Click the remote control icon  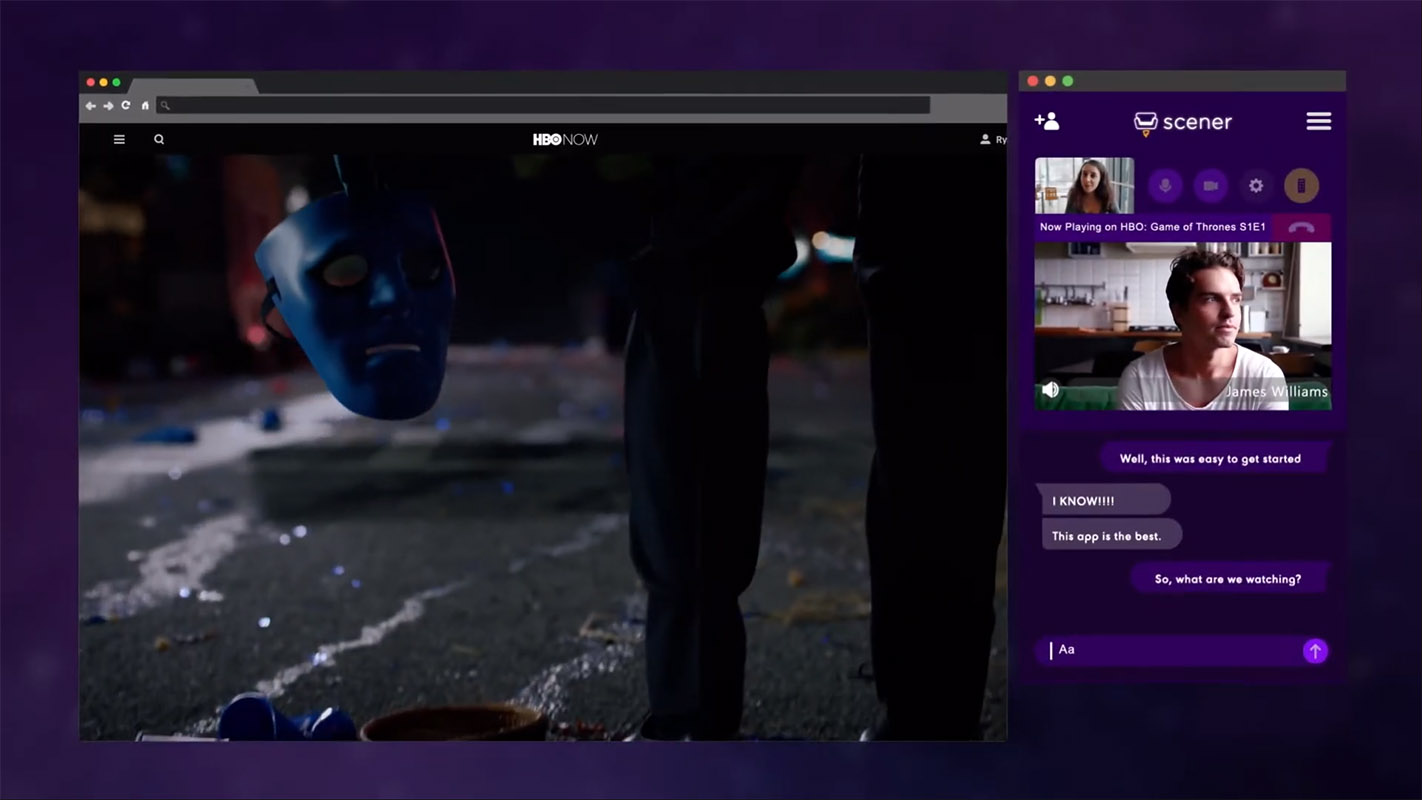pyautogui.click(x=1301, y=186)
